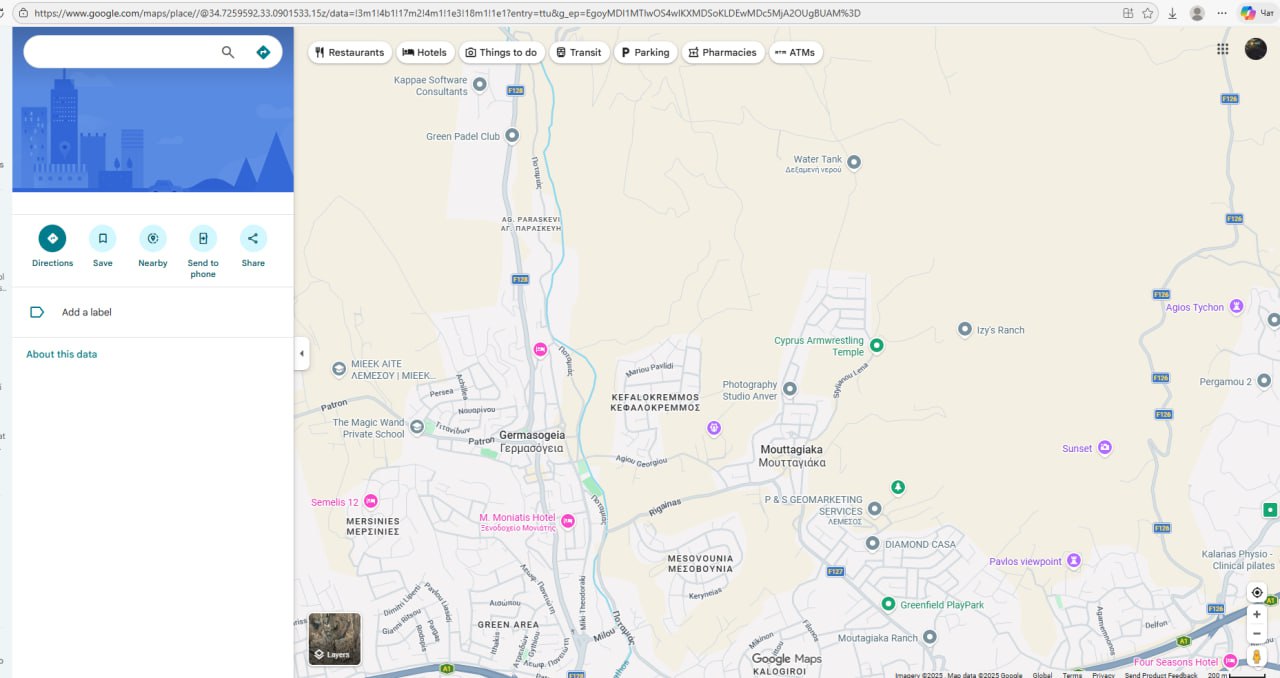The height and width of the screenshot is (678, 1280).
Task: Select the ATMs category chip
Action: (795, 52)
